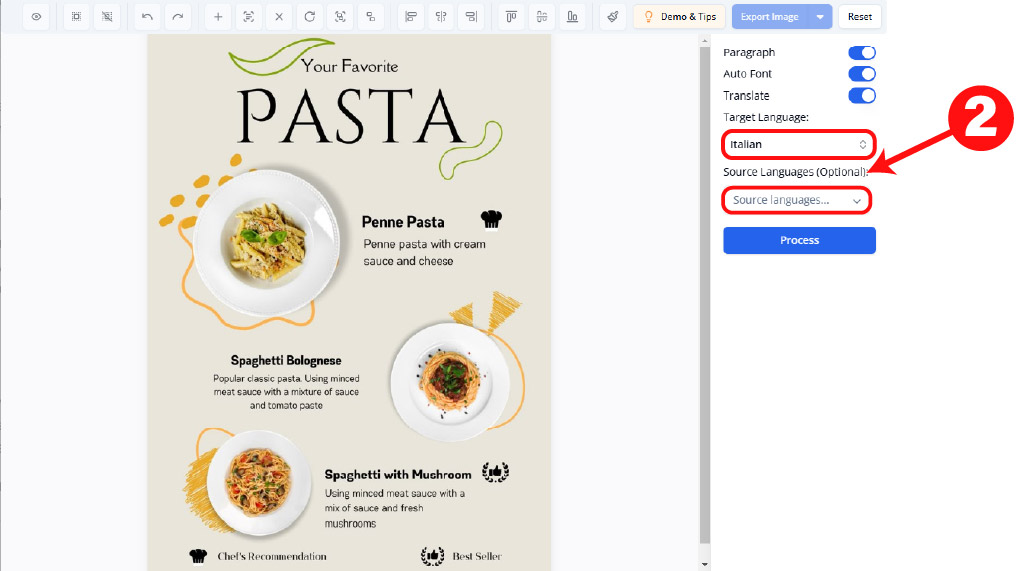Open the Target Language dropdown showing Italian
Image resolution: width=1029 pixels, height=571 pixels.
tap(798, 145)
